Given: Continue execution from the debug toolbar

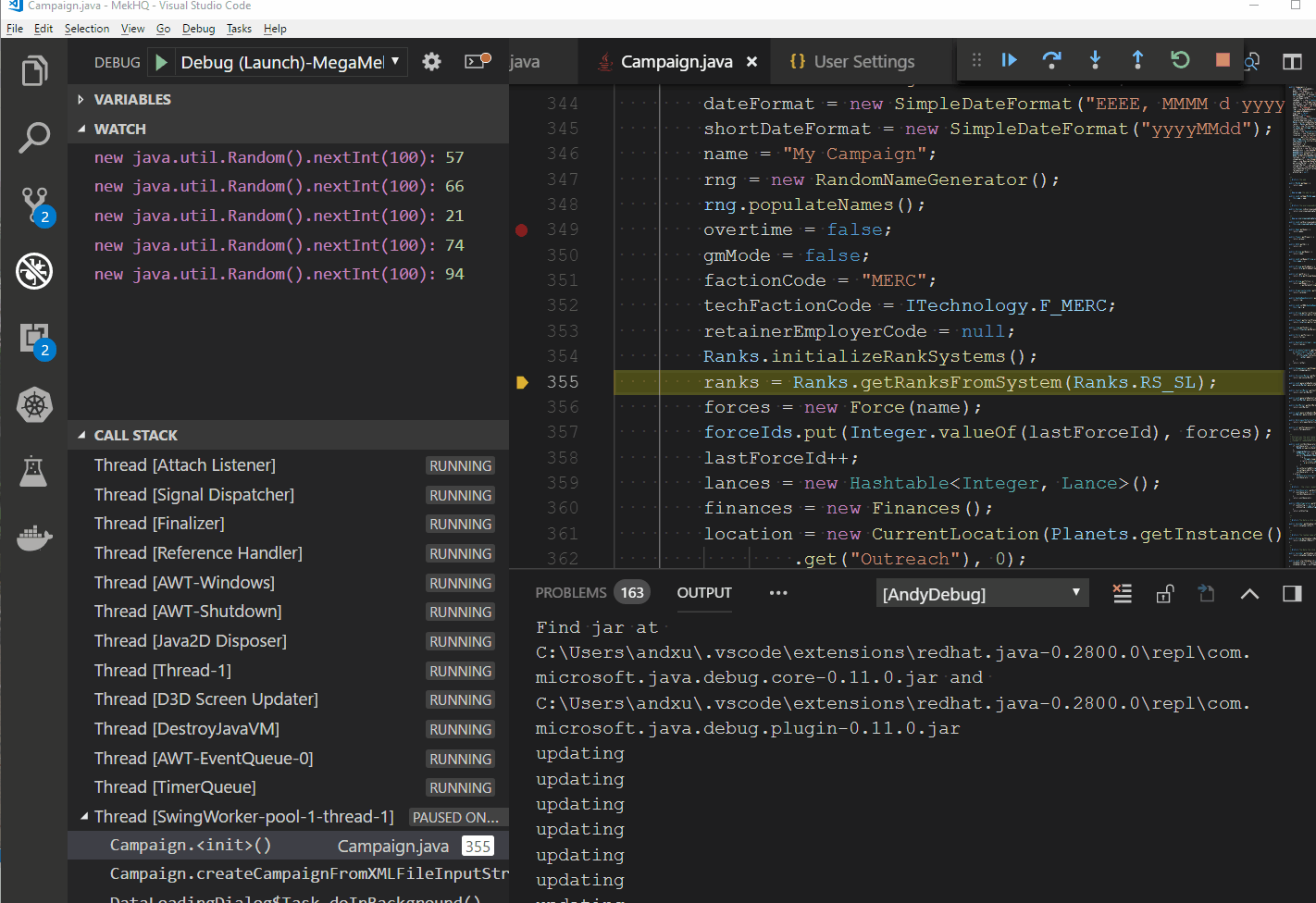Looking at the screenshot, I should tap(1009, 60).
